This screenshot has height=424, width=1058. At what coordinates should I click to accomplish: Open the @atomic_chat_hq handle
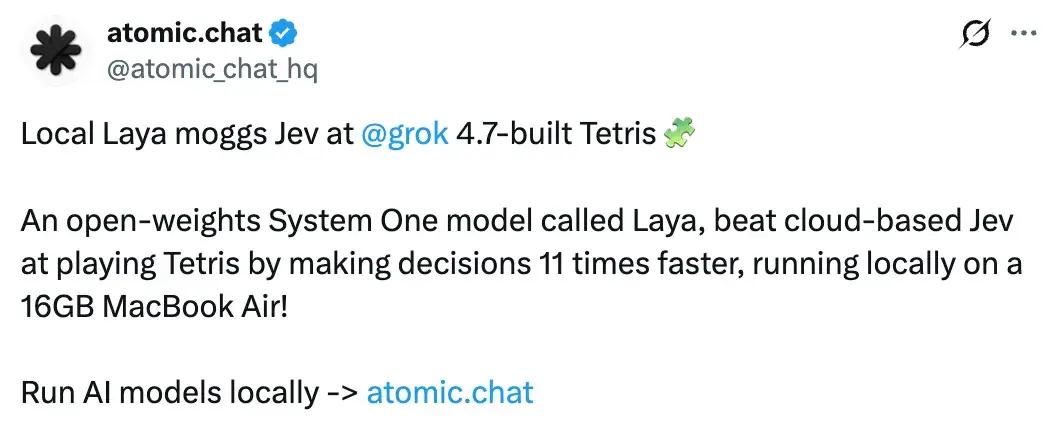(x=212, y=69)
